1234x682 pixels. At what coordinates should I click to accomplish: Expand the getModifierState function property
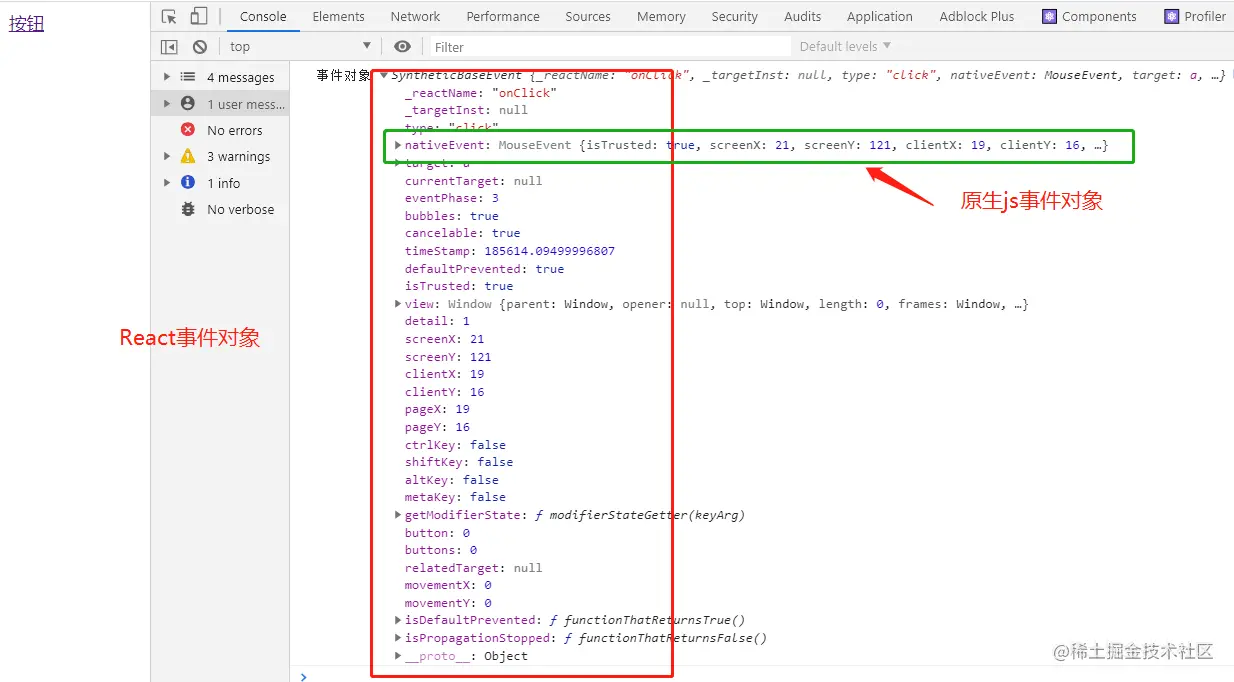click(x=398, y=515)
